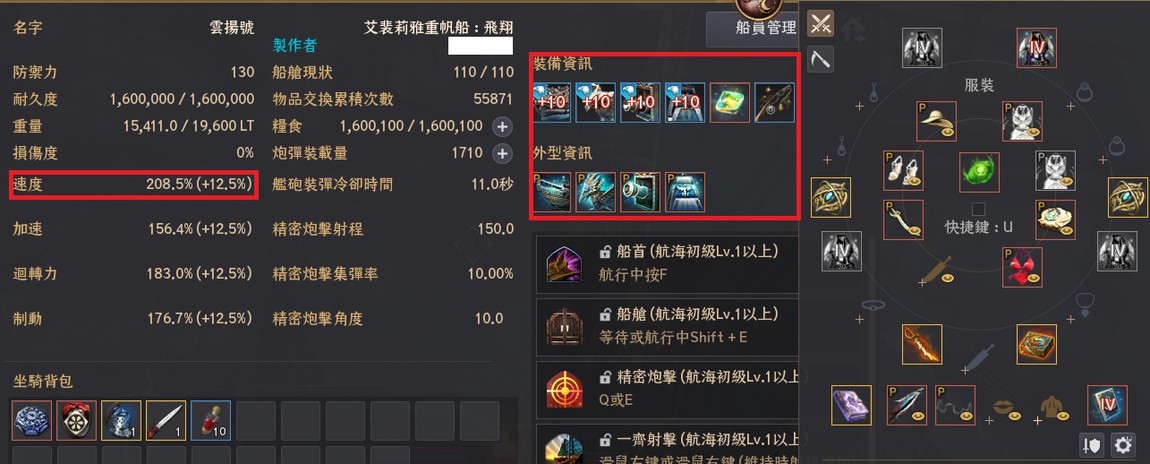1150x464 pixels.
Task: Click the crossed swords combat gear icon
Action: 821,23
